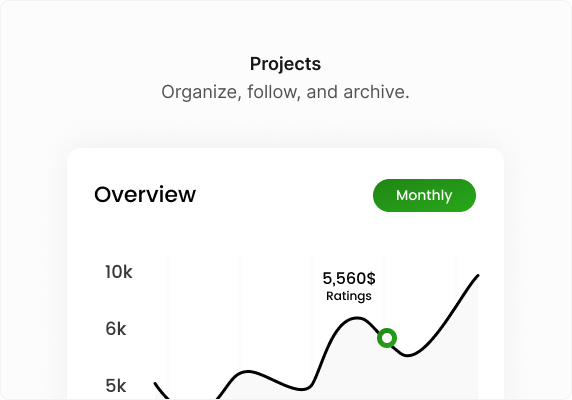Click the 'Organize, follow, and archive.' subtitle
Viewport: 572px width, 400px height.
point(286,92)
